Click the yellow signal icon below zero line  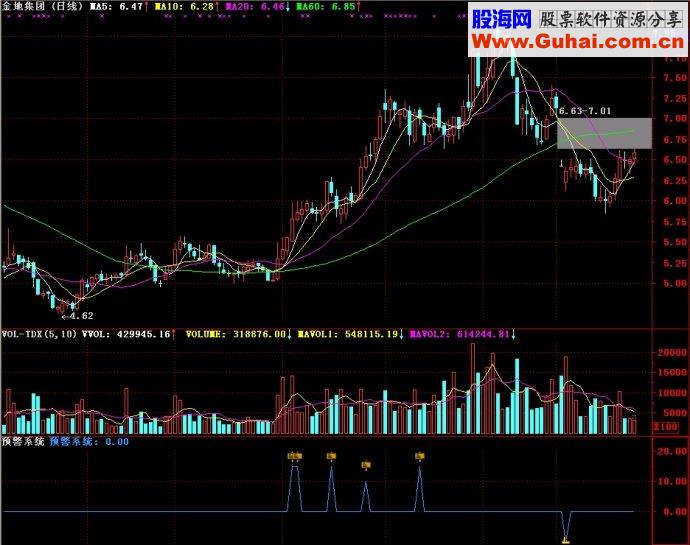click(x=566, y=540)
